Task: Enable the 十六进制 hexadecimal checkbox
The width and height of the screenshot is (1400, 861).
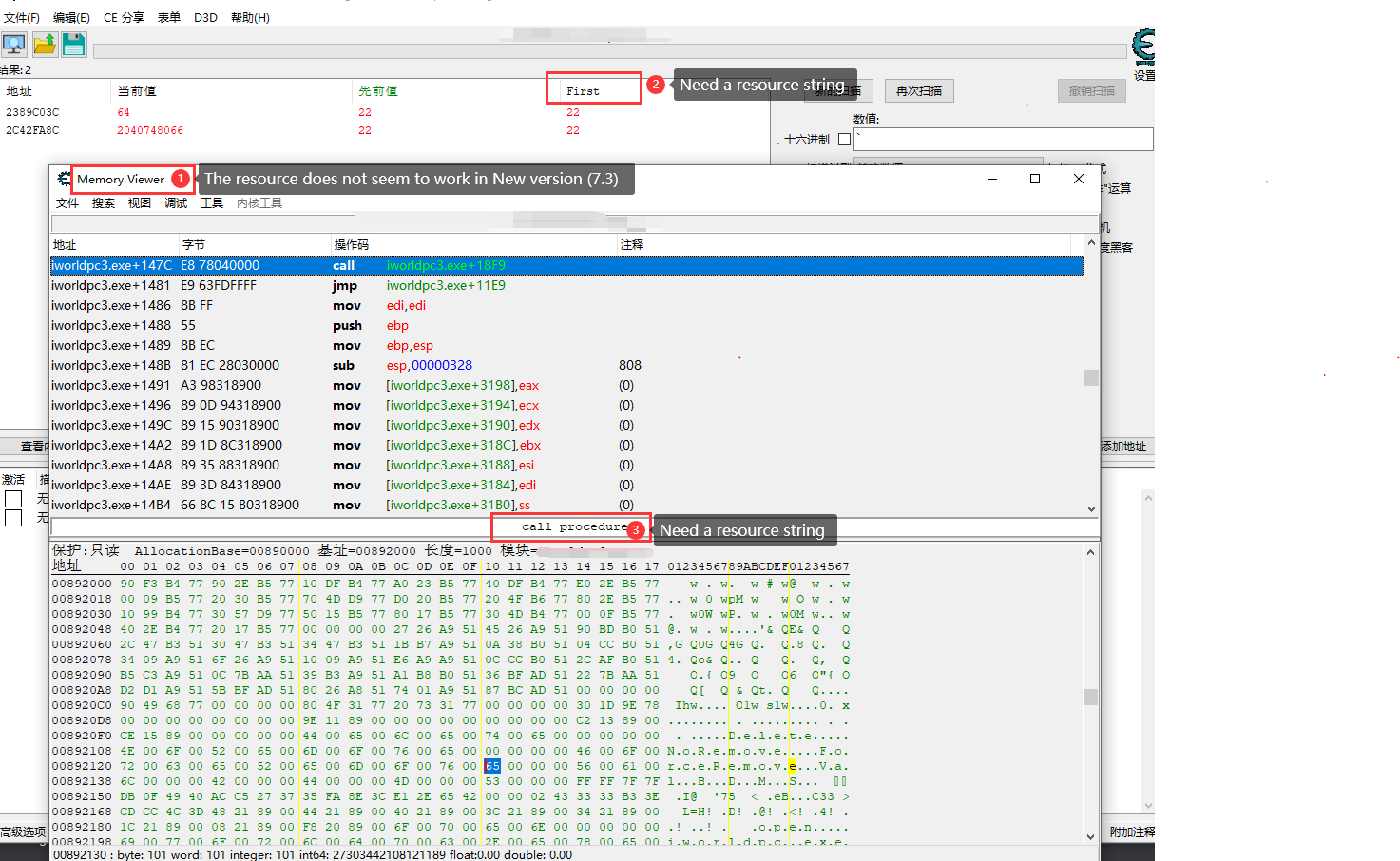Action: [844, 139]
